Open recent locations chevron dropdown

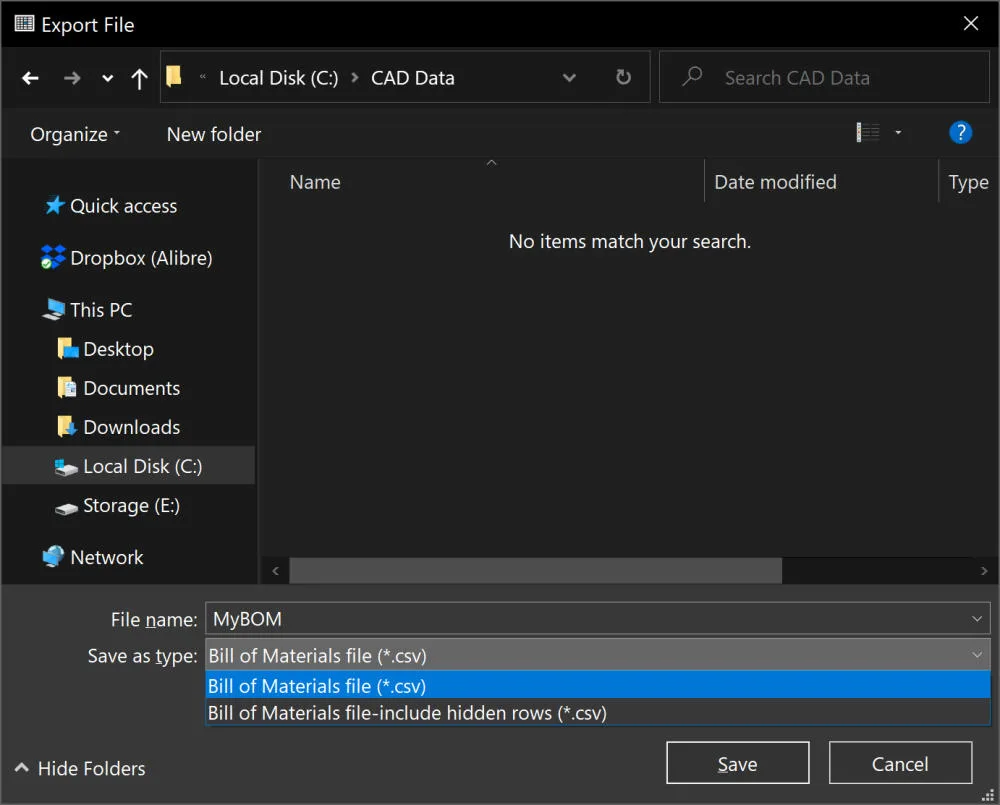[107, 78]
